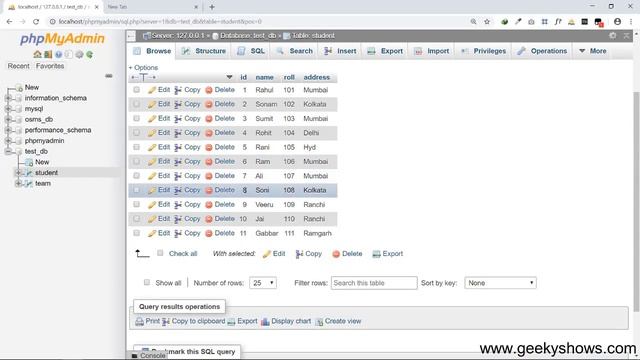Select checkbox for Rani row

pyautogui.click(x=136, y=147)
